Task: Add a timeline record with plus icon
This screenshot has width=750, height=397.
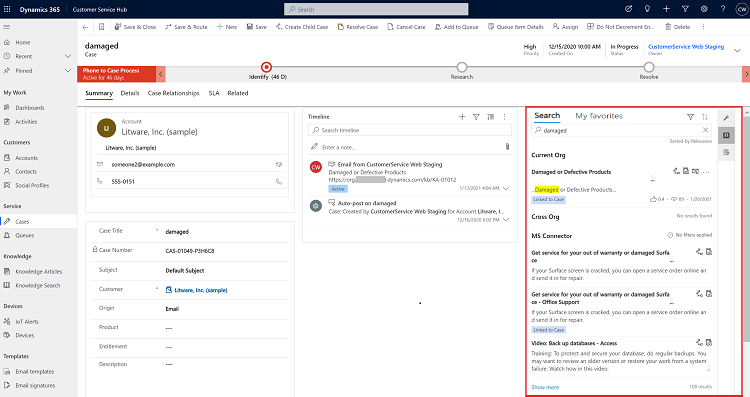Action: pyautogui.click(x=462, y=117)
